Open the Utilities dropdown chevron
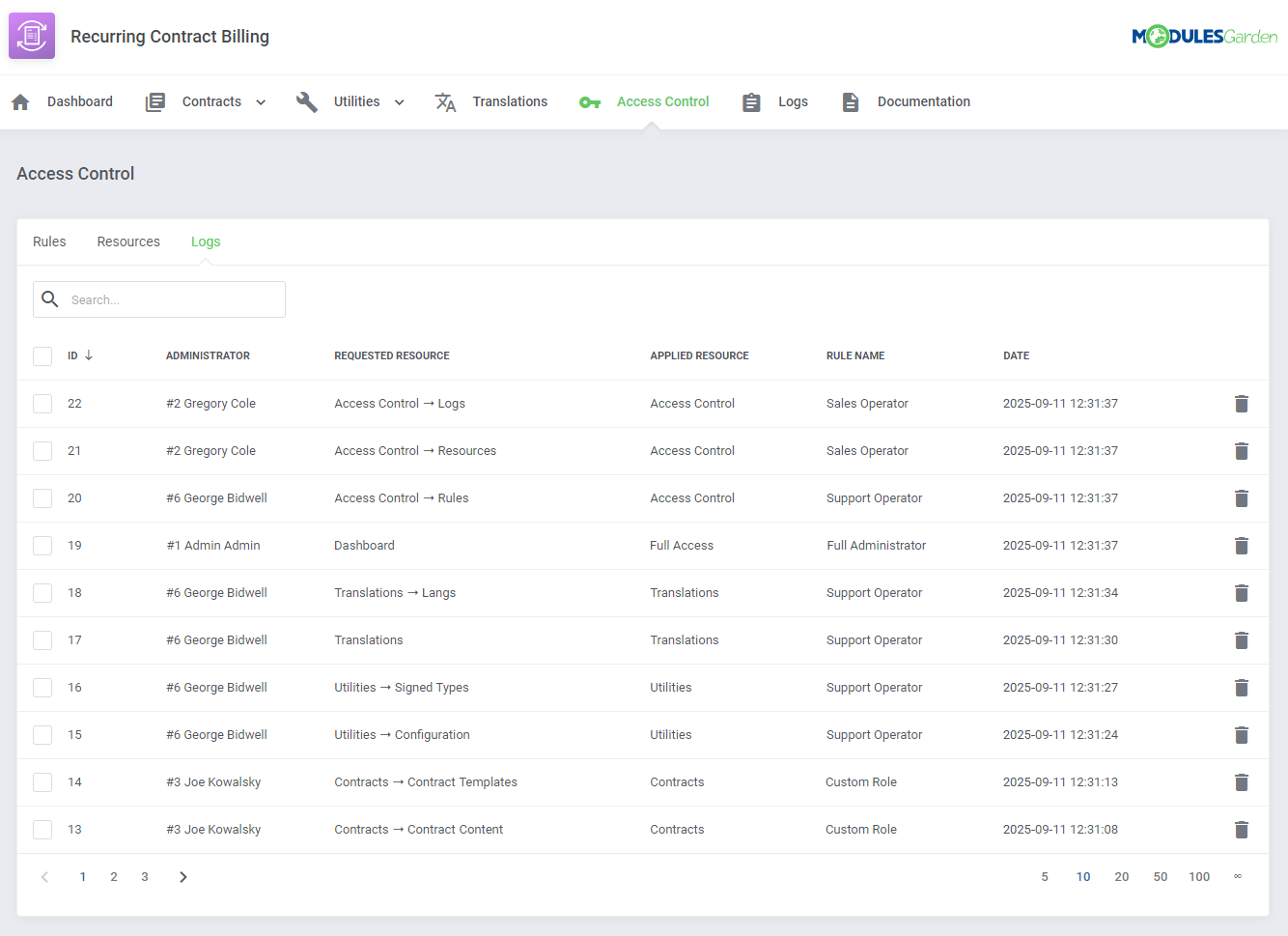The image size is (1288, 936). [398, 101]
